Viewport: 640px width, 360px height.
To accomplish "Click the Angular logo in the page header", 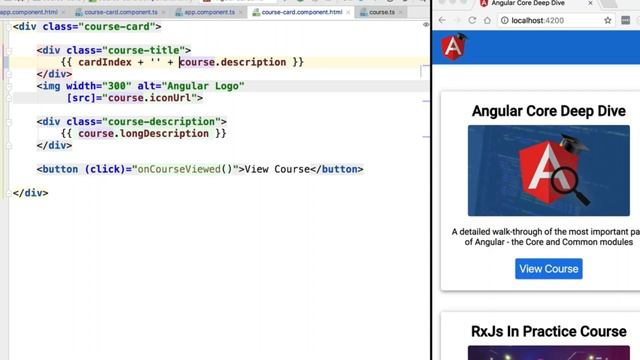I will pyautogui.click(x=454, y=47).
